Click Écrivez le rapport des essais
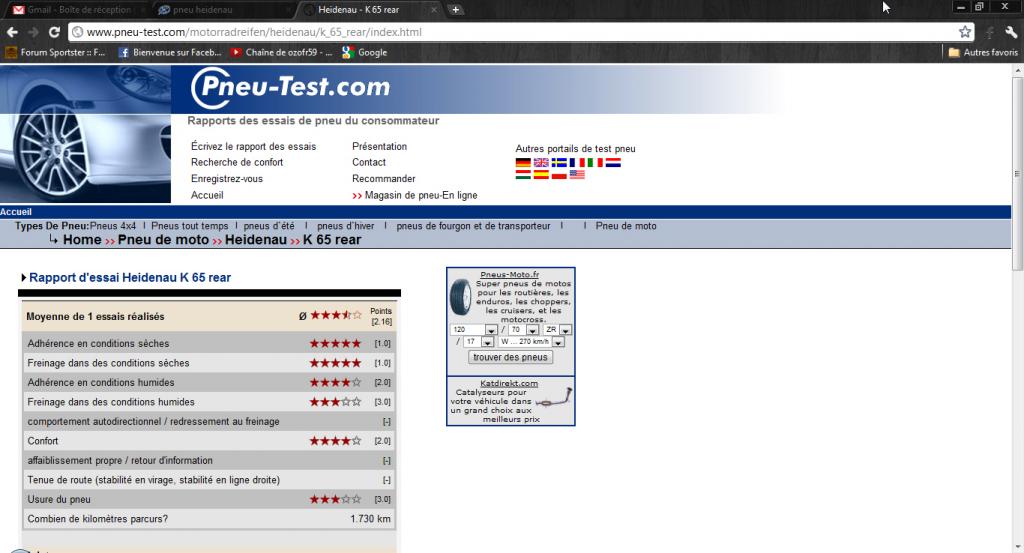 click(x=253, y=146)
